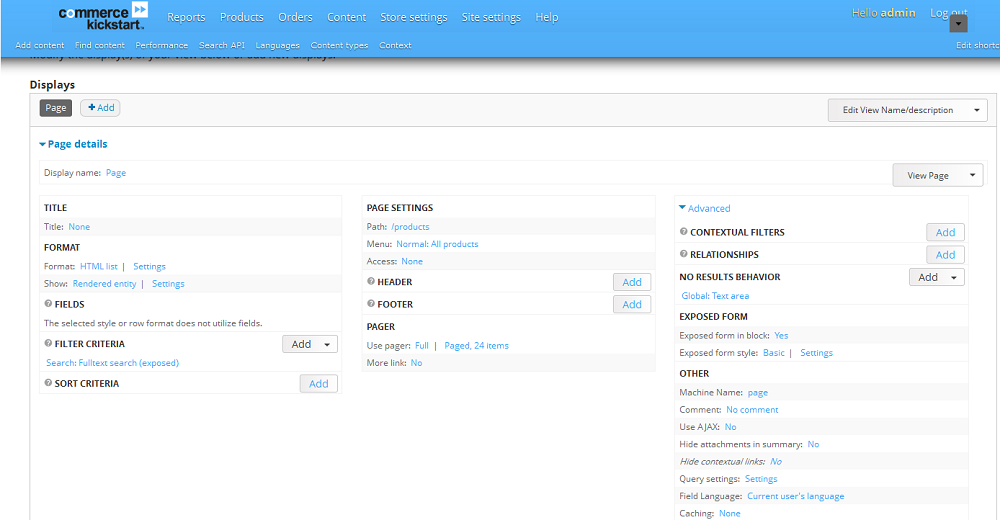The image size is (1000, 520).
Task: Edit Paged, 24 items setting
Action: coord(476,345)
